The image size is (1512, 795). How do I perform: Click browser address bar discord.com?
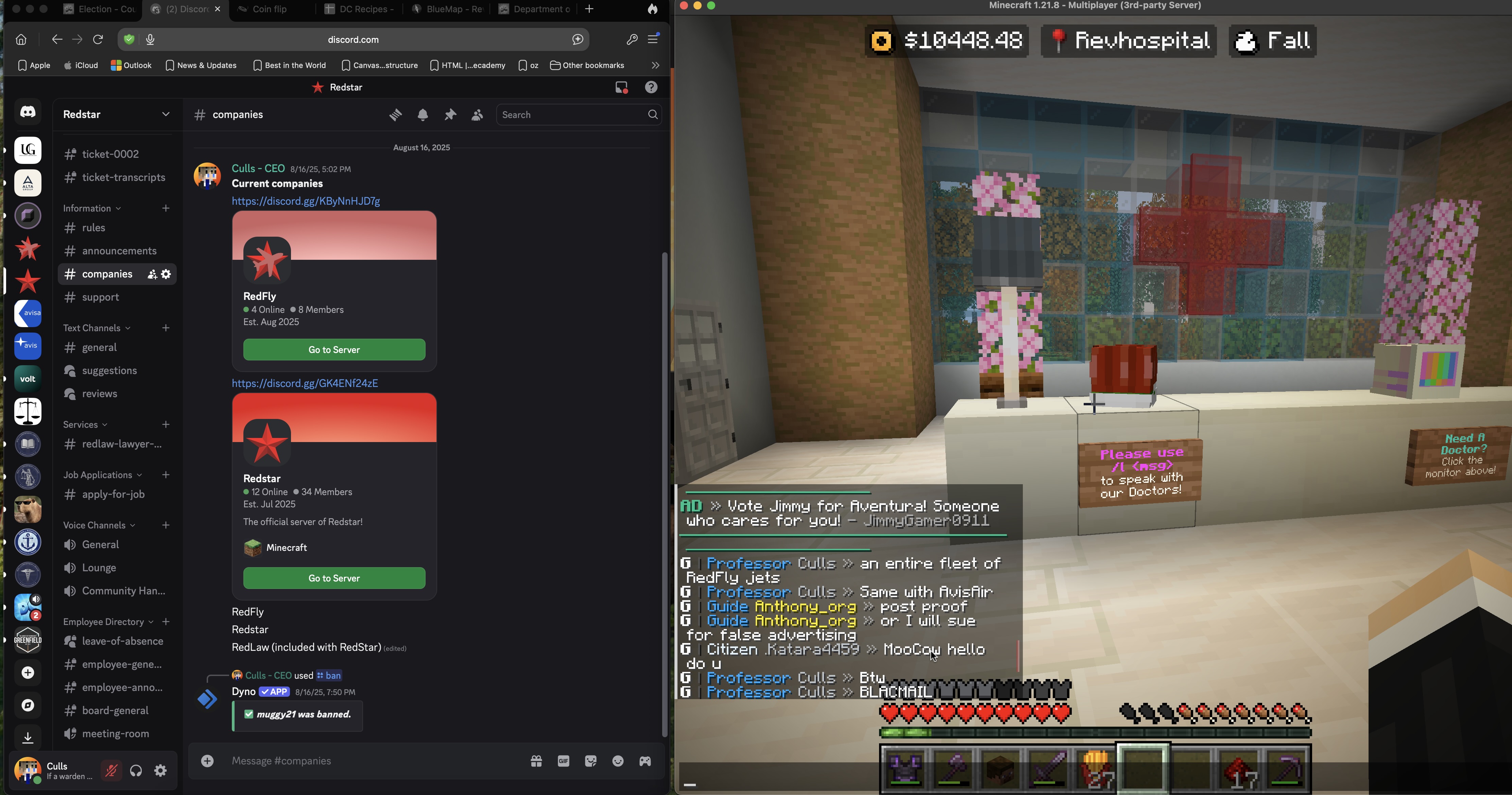353,39
